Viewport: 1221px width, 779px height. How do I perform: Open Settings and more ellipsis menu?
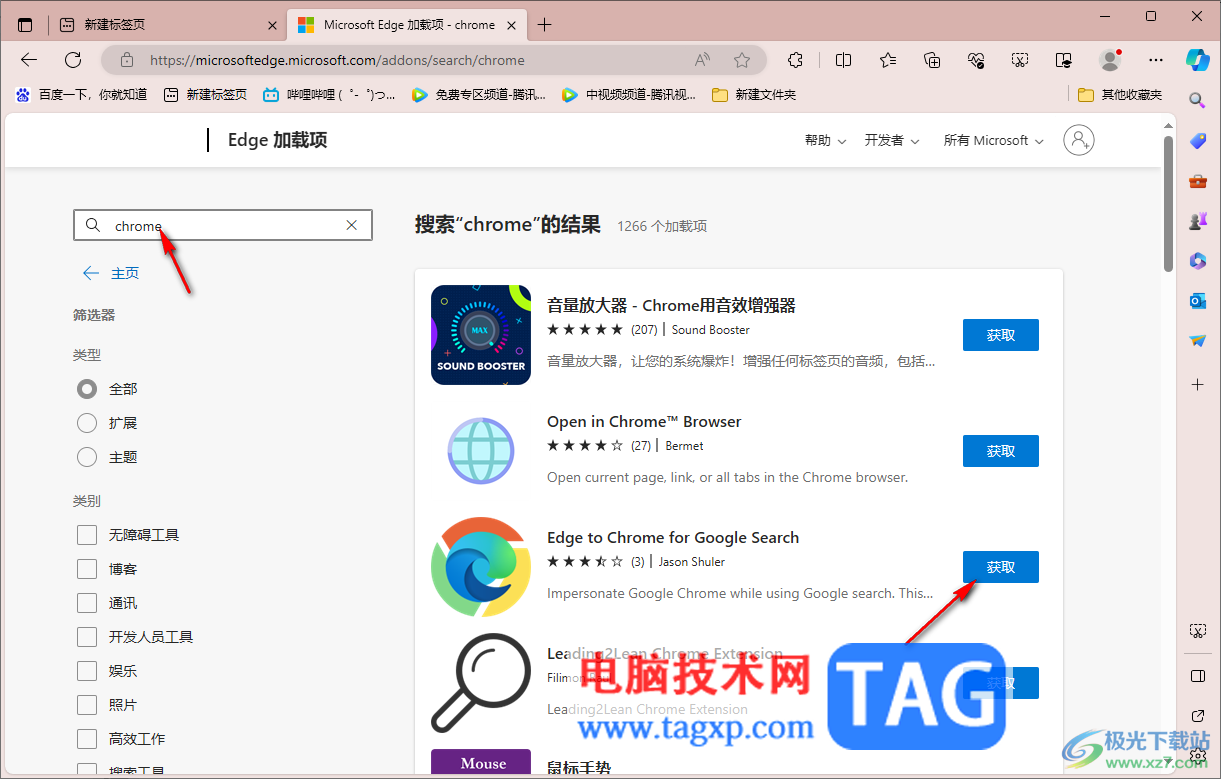pyautogui.click(x=1156, y=60)
